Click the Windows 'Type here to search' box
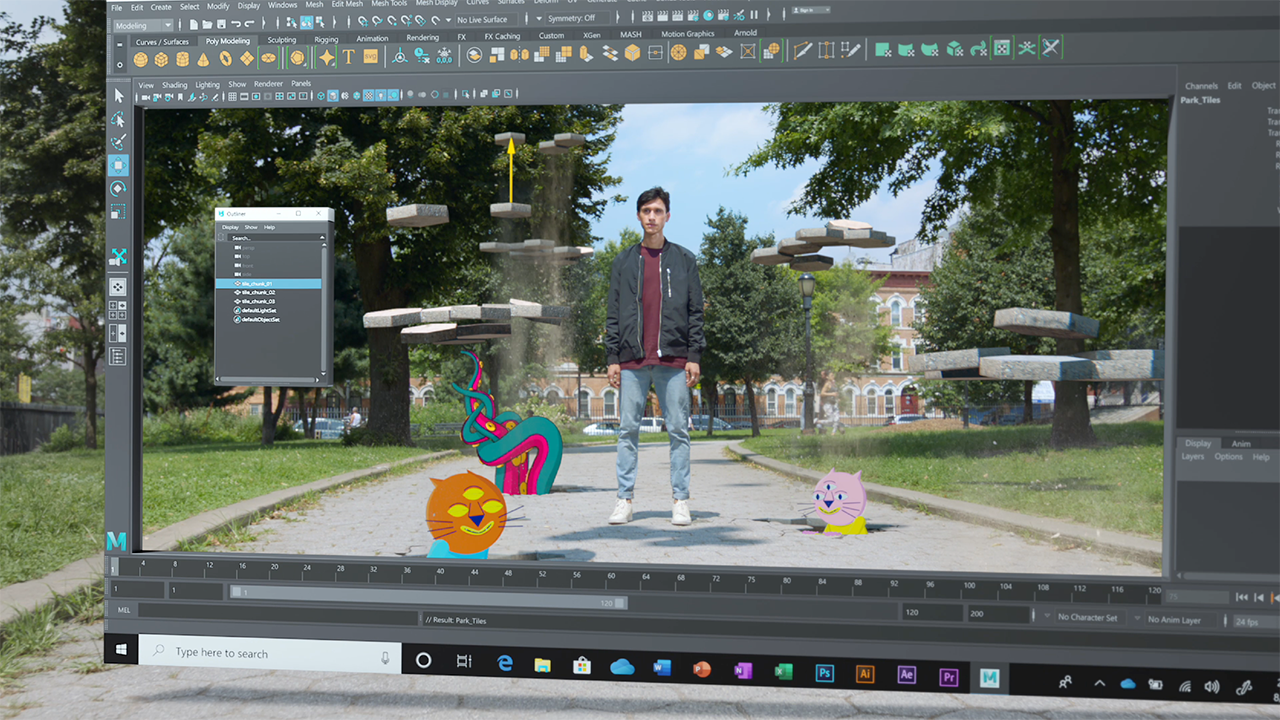 click(x=270, y=653)
